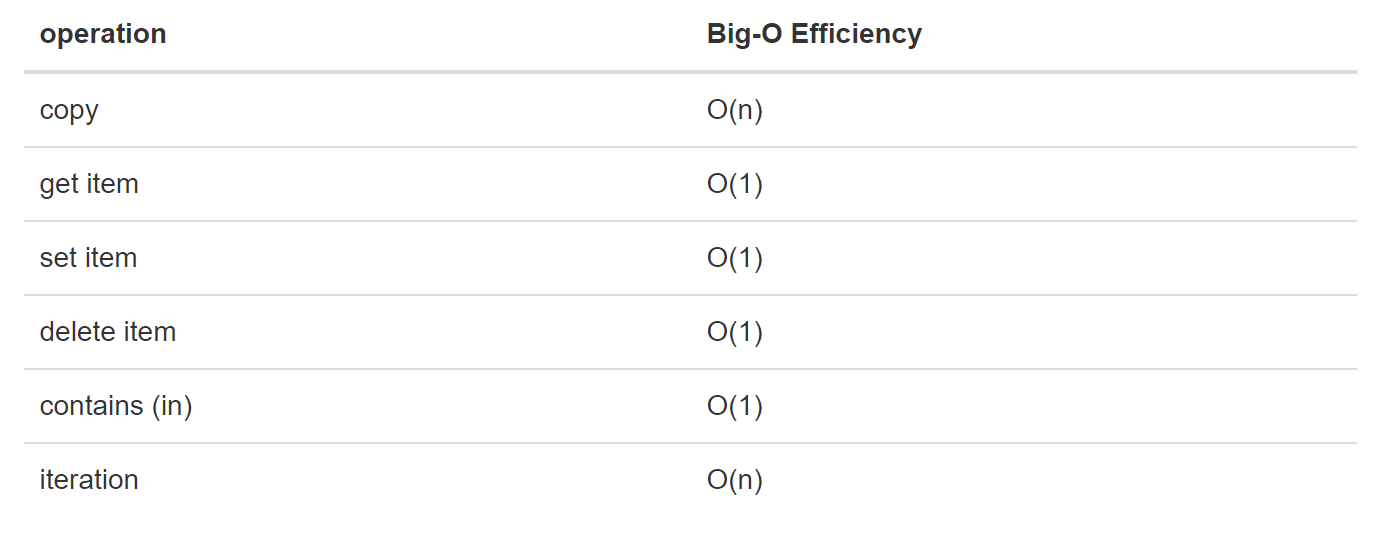Click O(1) in the contains row
The width and height of the screenshot is (1394, 539).
735,406
